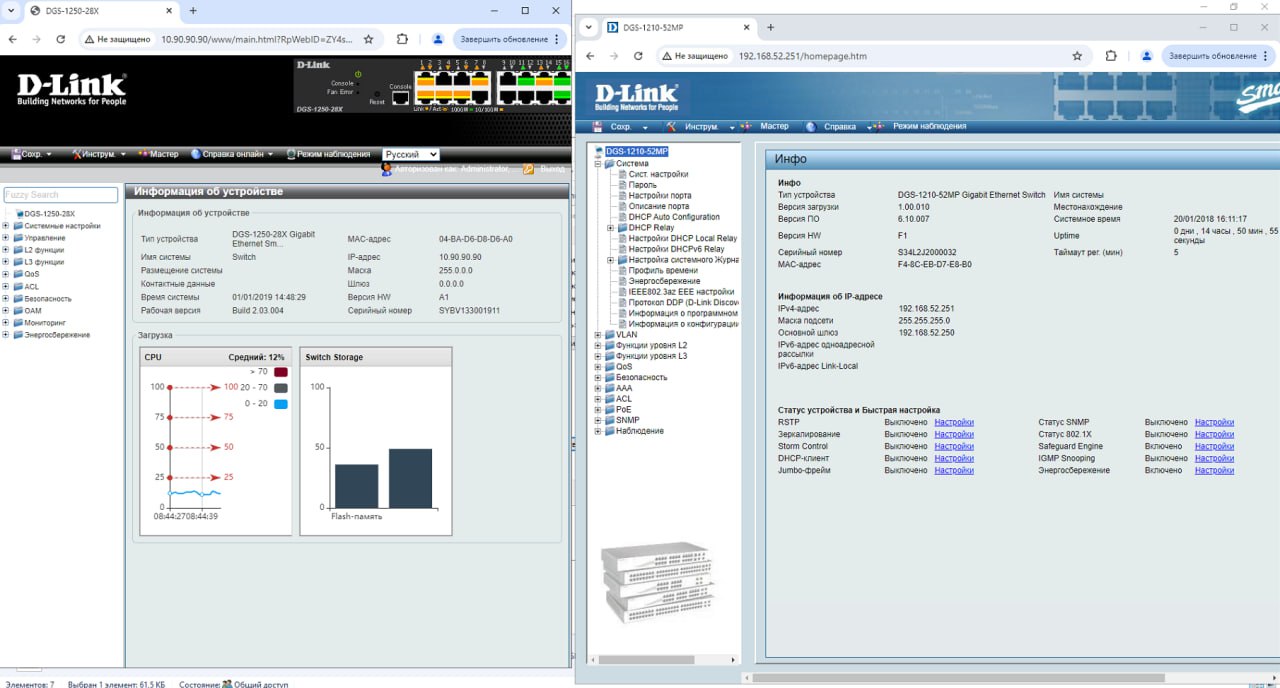Select the DGS-1210-52MP root node
Image resolution: width=1280 pixels, height=688 pixels.
(636, 151)
